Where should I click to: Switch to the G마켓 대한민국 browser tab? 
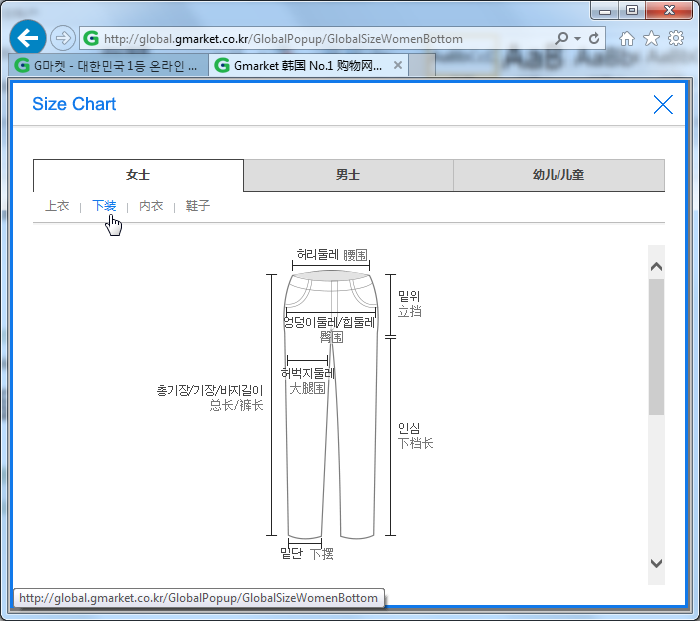(110, 65)
